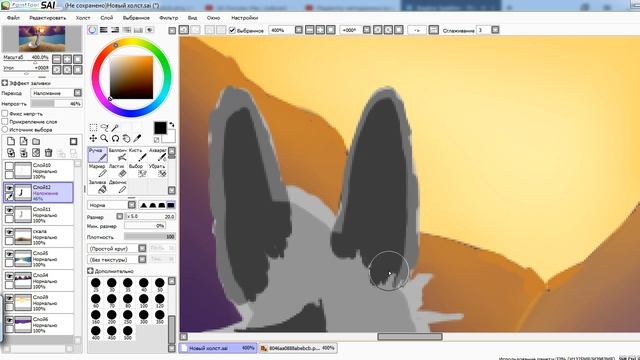This screenshot has width=640, height=360.
Task: Hide the скала layer eye
Action: coord(9,232)
